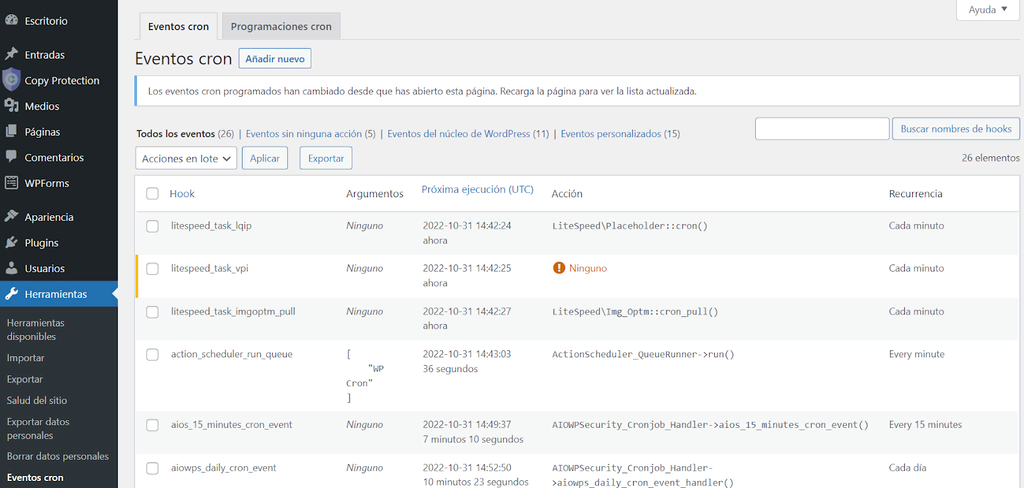
Task: Click the Escritorio dashboard icon
Action: coord(12,19)
